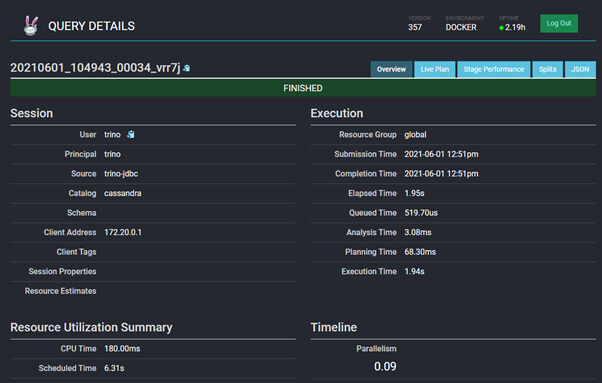Open the Overview tab

(391, 69)
